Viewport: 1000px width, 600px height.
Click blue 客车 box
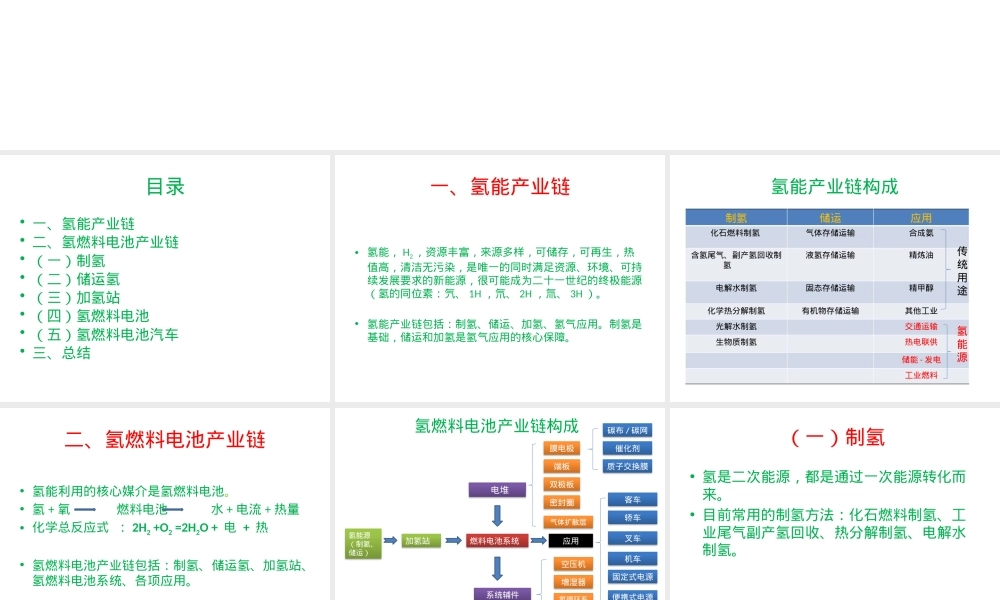pos(632,499)
